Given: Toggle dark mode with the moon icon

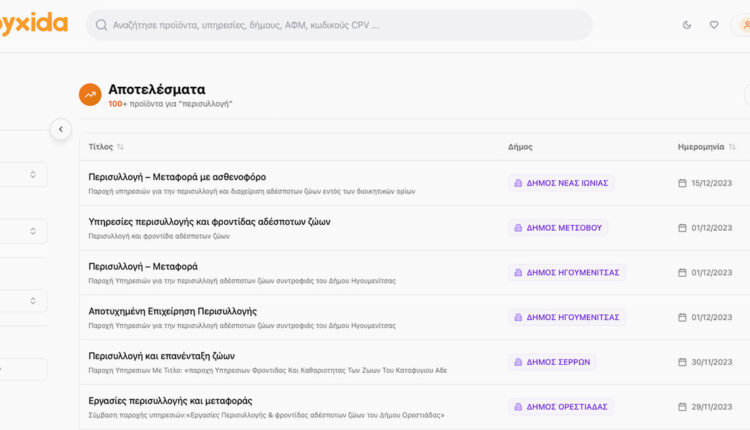Looking at the screenshot, I should click(687, 25).
